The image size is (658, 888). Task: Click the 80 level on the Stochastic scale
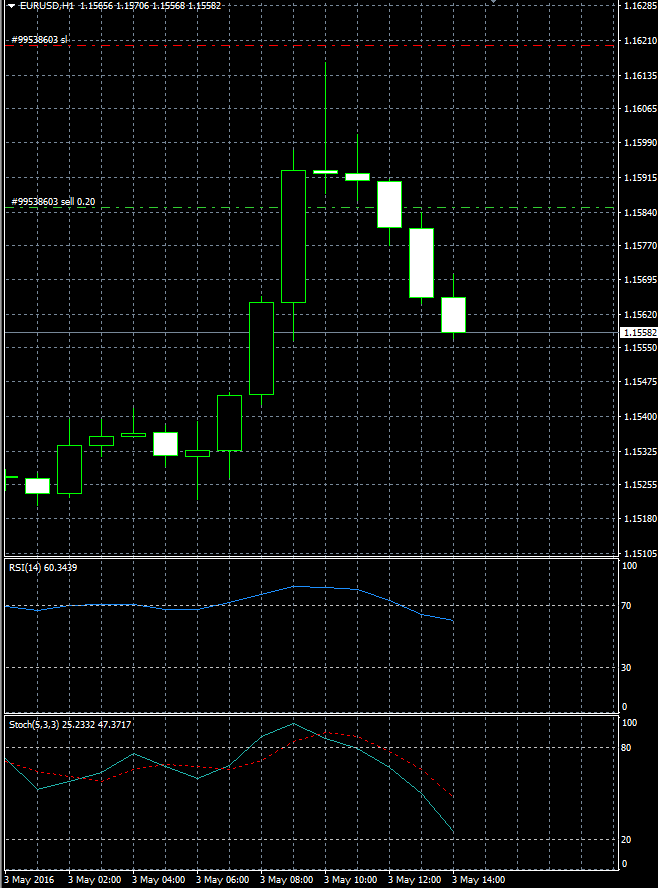[626, 748]
